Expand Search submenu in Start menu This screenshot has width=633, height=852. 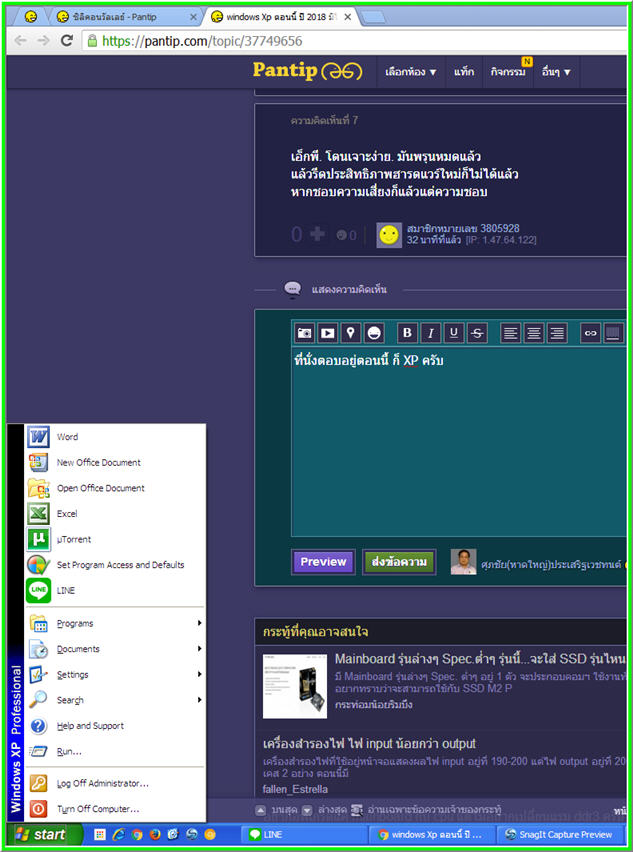[115, 700]
